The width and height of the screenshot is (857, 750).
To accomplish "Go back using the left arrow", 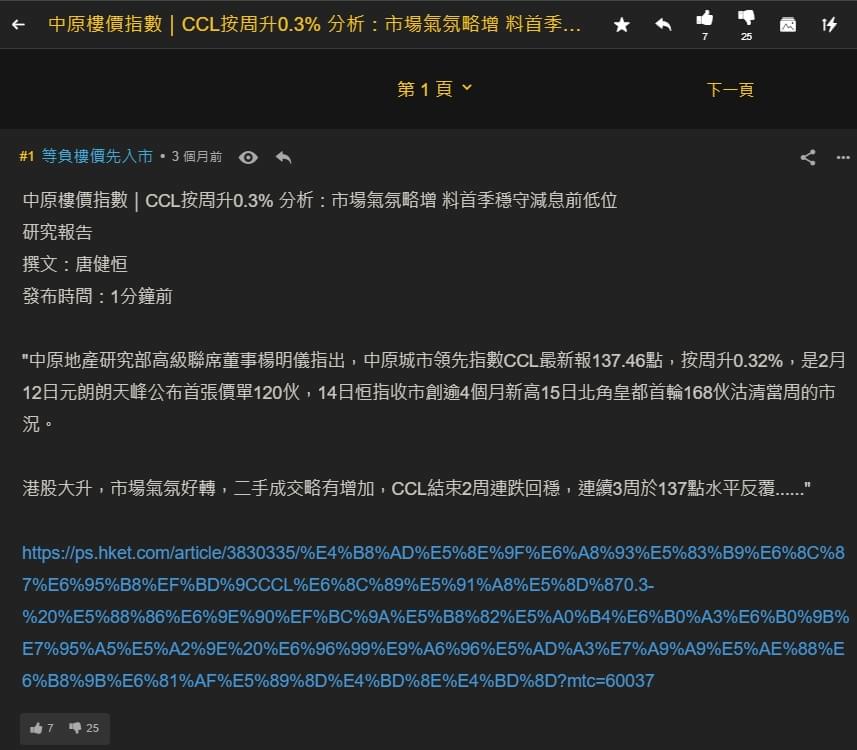I will pos(18,25).
